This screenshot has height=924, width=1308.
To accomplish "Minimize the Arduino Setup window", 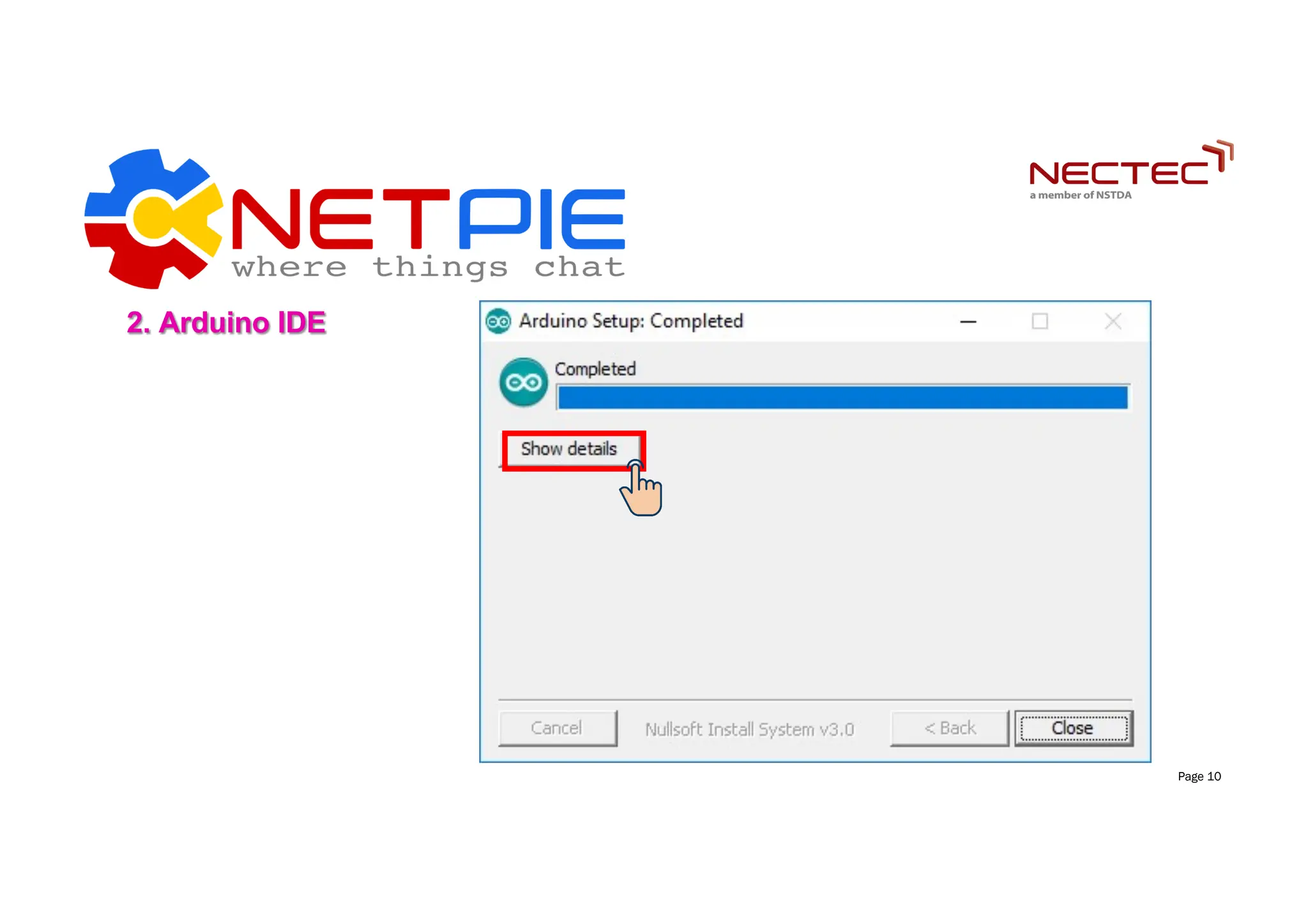I will point(968,321).
